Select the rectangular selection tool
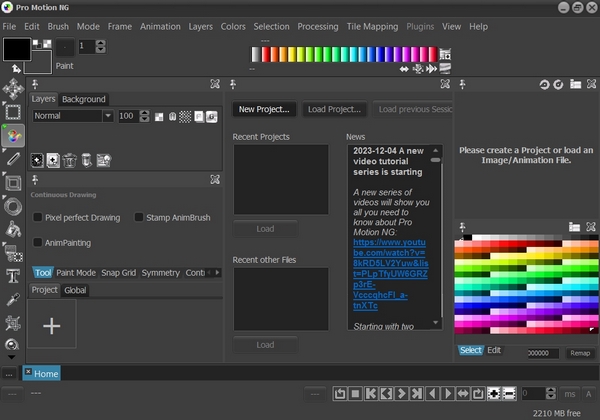 coord(13,112)
